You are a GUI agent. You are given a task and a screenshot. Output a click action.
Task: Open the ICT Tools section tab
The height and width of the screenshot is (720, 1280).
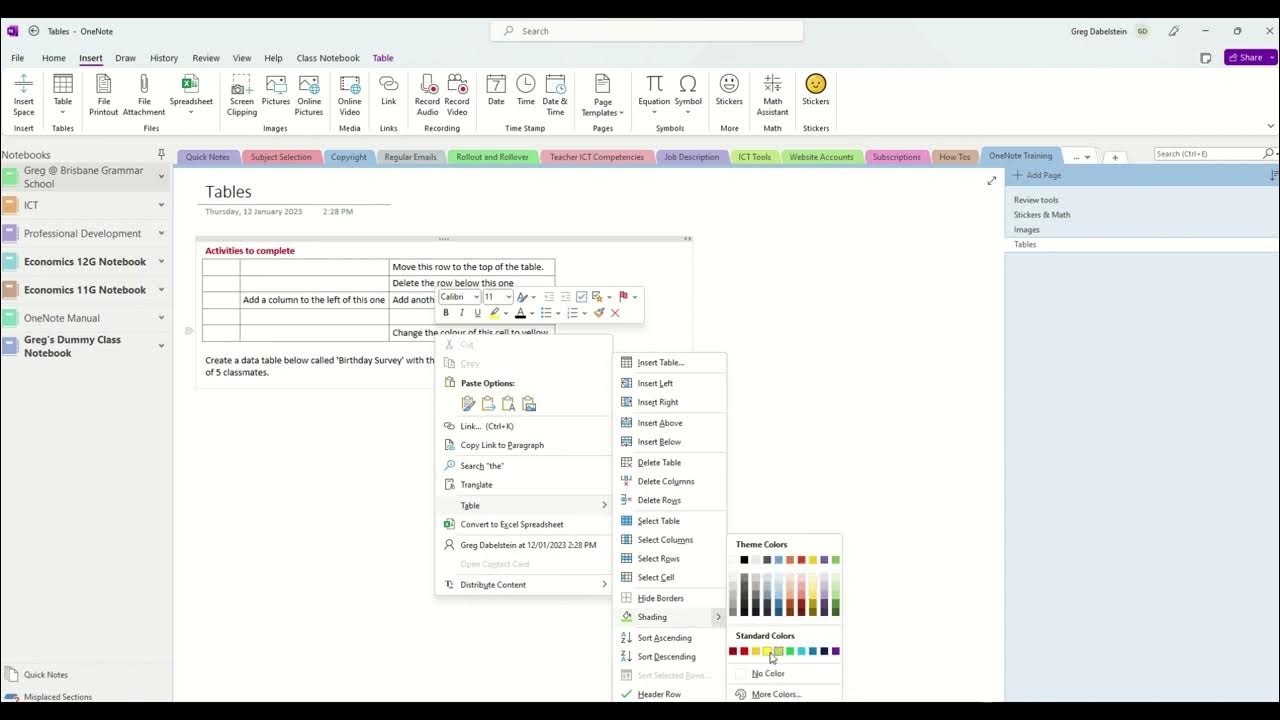(x=755, y=157)
